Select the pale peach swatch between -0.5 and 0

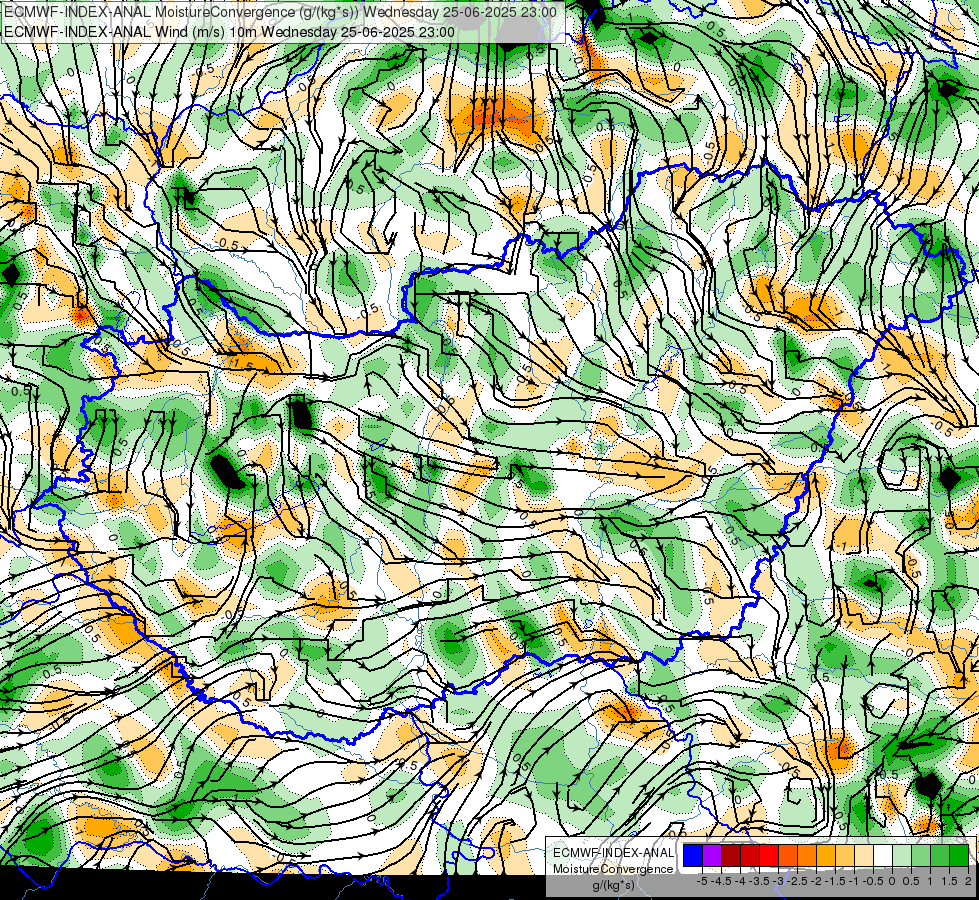864,856
